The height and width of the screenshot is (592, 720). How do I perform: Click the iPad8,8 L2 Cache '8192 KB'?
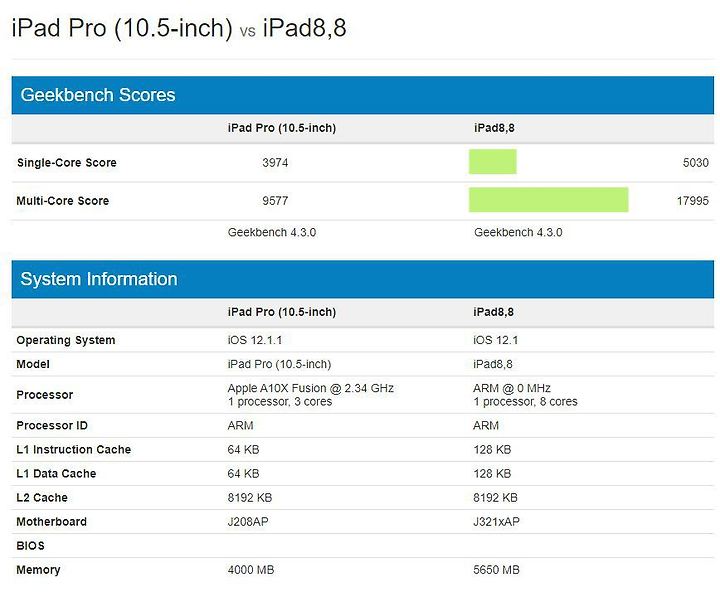(x=495, y=498)
